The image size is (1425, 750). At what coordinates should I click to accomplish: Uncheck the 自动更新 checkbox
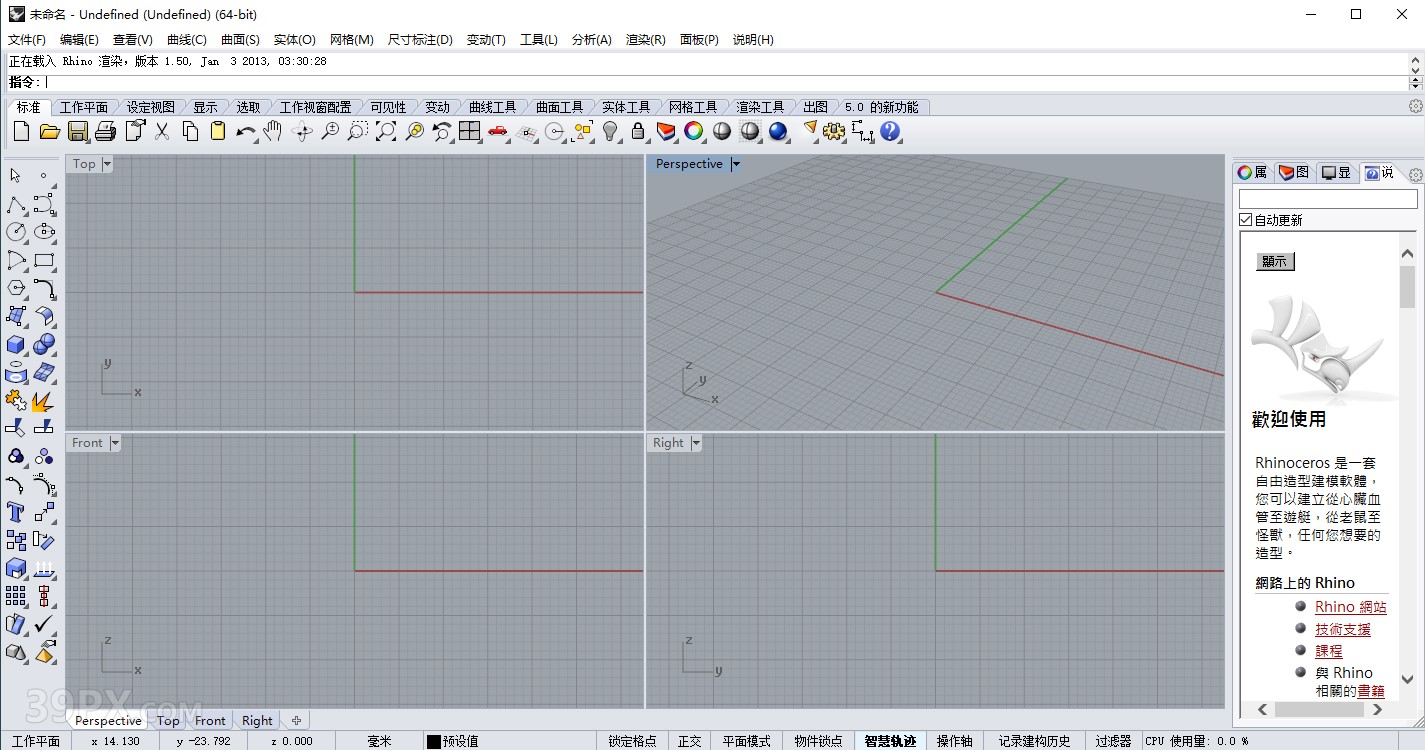tap(1245, 219)
